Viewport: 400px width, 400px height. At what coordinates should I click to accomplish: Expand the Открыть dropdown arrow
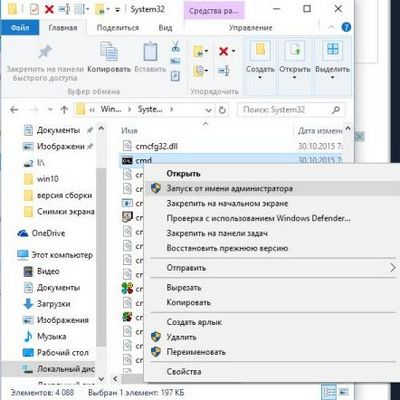294,78
